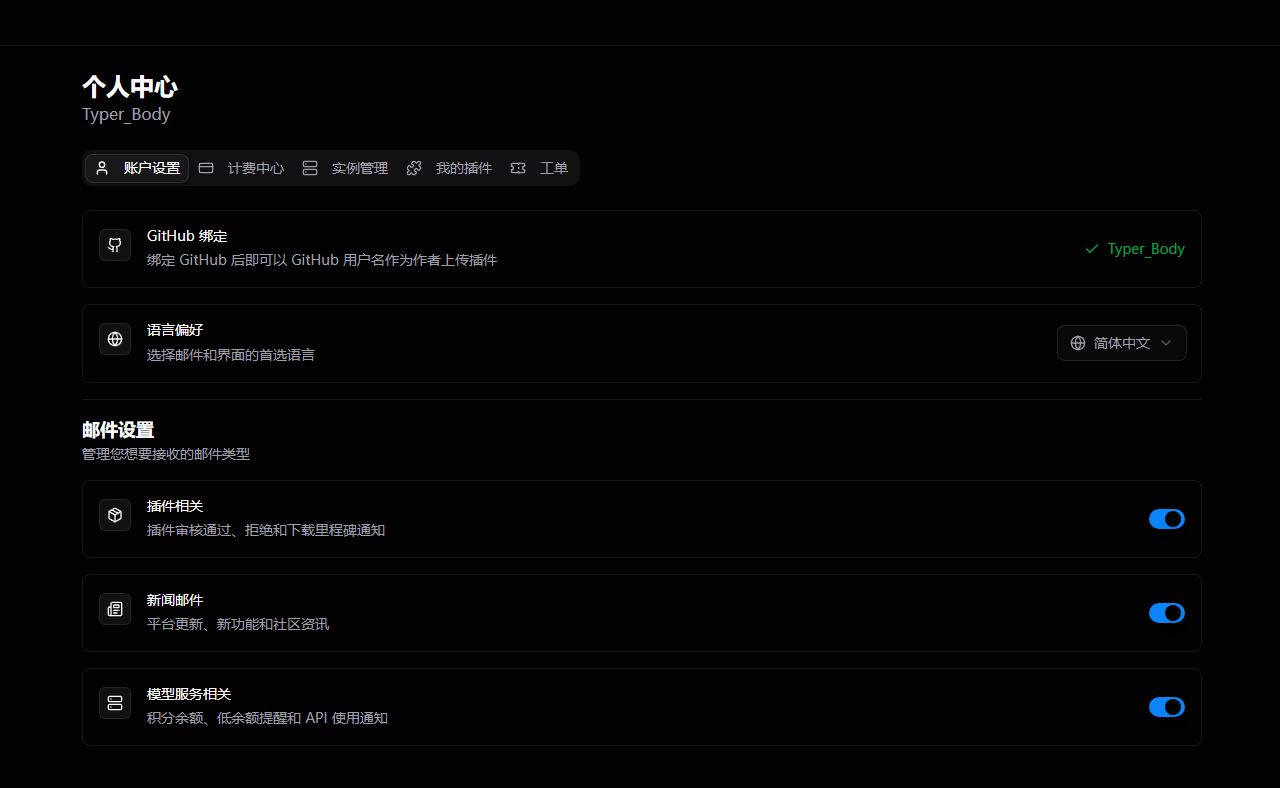The height and width of the screenshot is (788, 1280).
Task: Switch to the 计费中心 tab
Action: [x=241, y=168]
